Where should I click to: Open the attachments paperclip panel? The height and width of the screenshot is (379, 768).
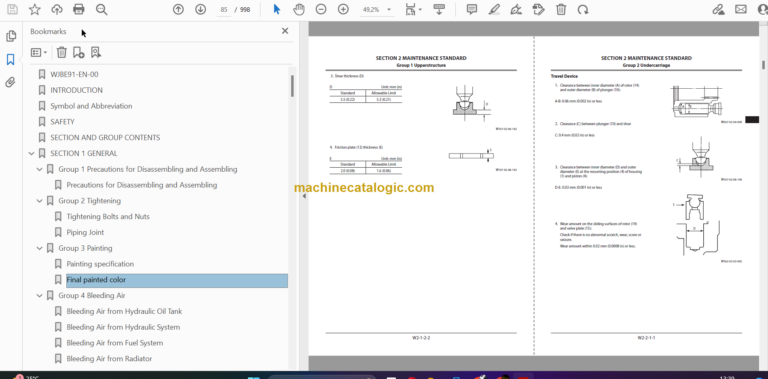click(x=10, y=82)
